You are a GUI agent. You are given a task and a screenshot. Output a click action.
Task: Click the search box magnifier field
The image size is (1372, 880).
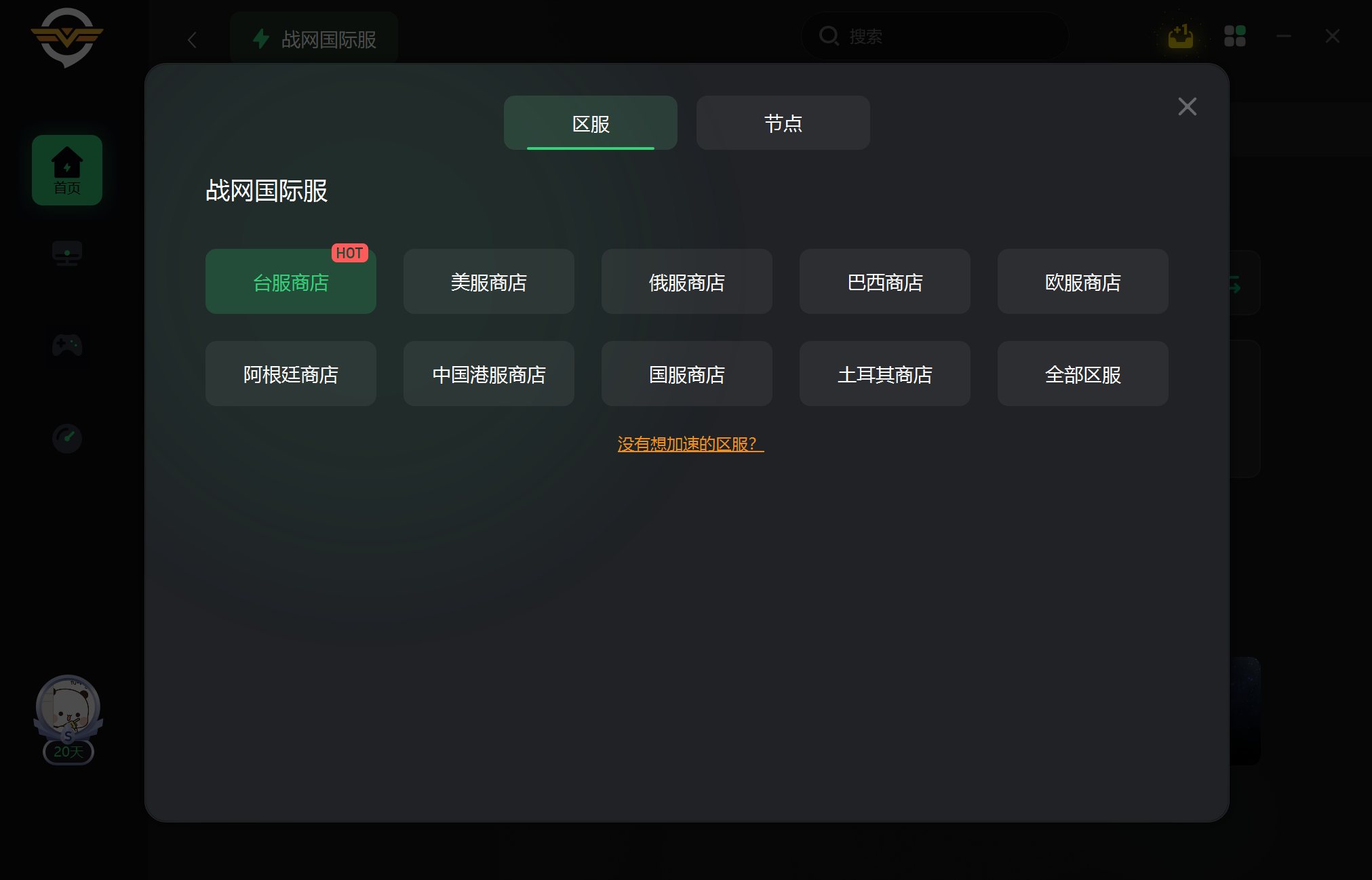tap(935, 36)
